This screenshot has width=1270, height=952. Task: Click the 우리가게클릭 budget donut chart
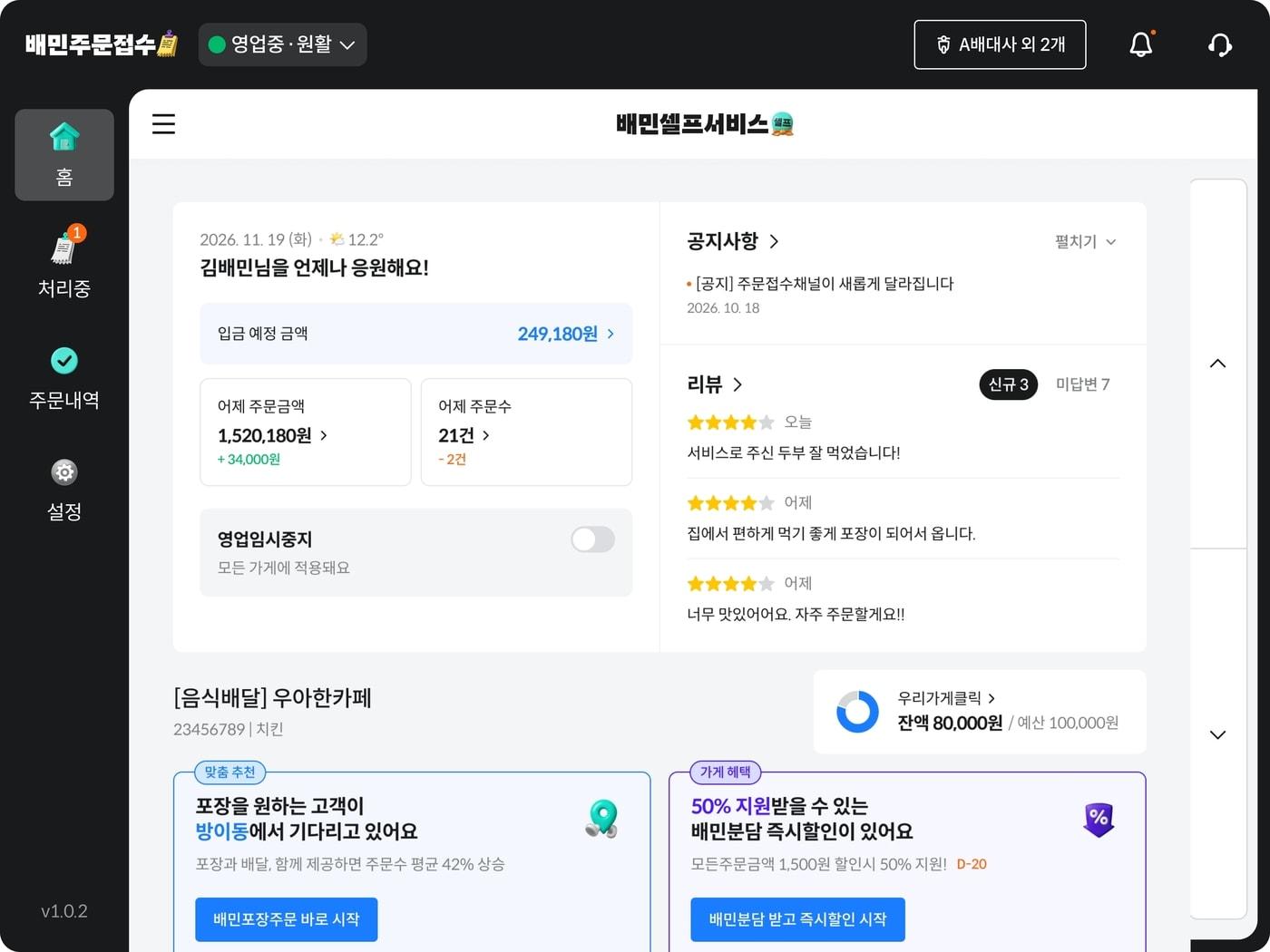857,712
